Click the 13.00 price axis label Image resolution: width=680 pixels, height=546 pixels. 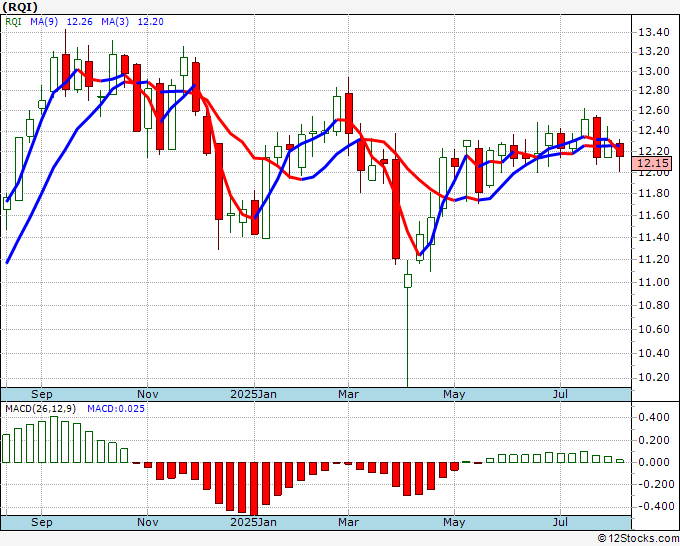click(654, 71)
